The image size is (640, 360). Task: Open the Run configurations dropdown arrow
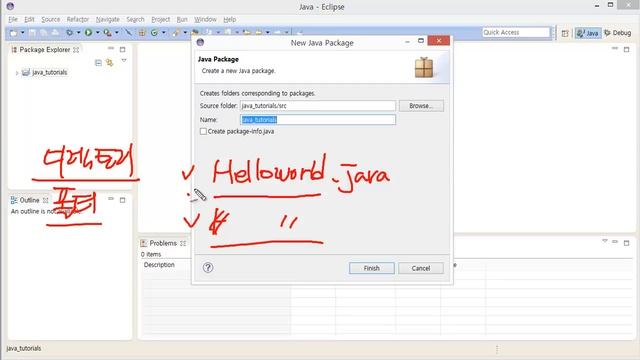98,32
